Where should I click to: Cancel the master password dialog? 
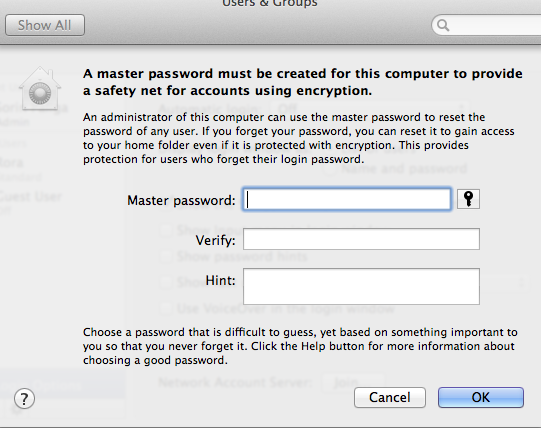click(390, 397)
